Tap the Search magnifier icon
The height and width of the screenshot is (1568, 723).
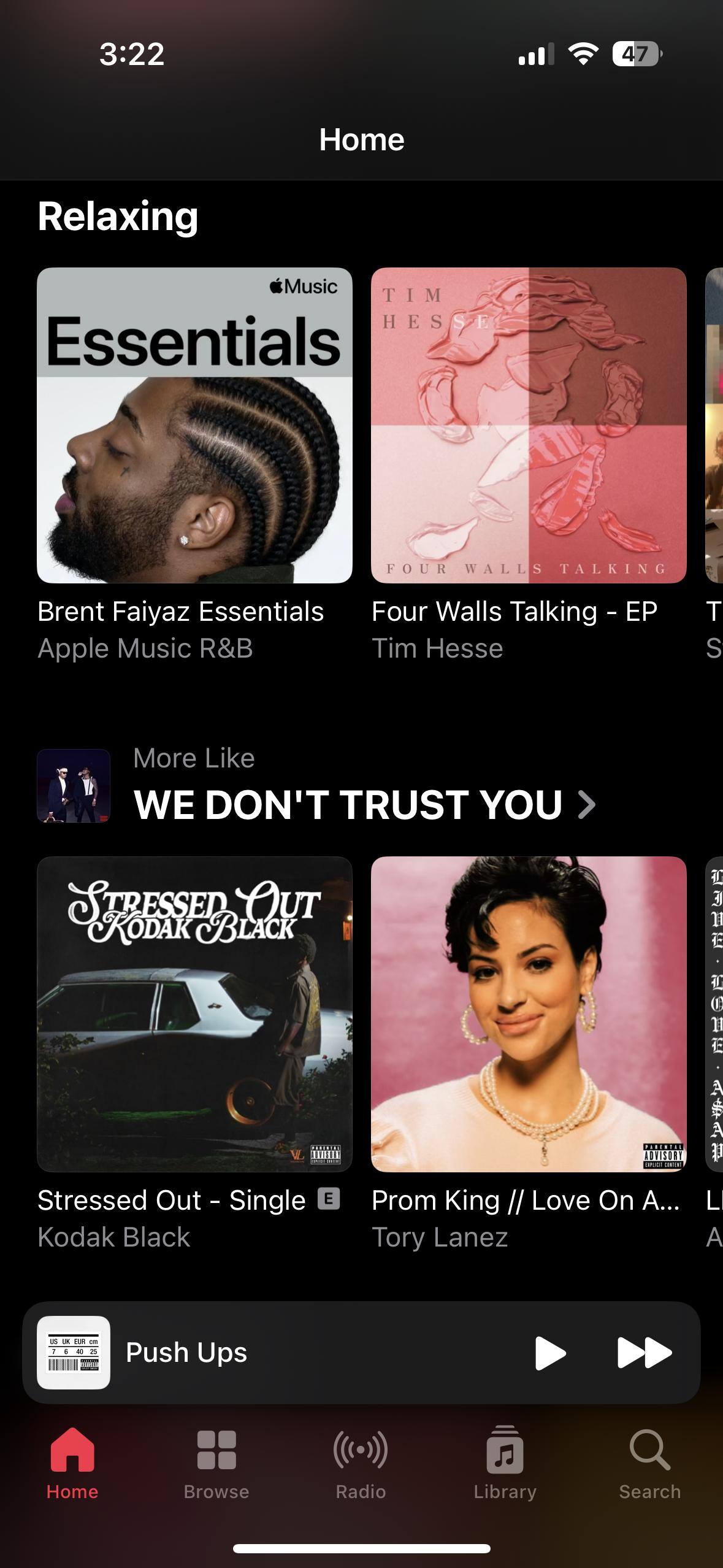click(649, 1450)
